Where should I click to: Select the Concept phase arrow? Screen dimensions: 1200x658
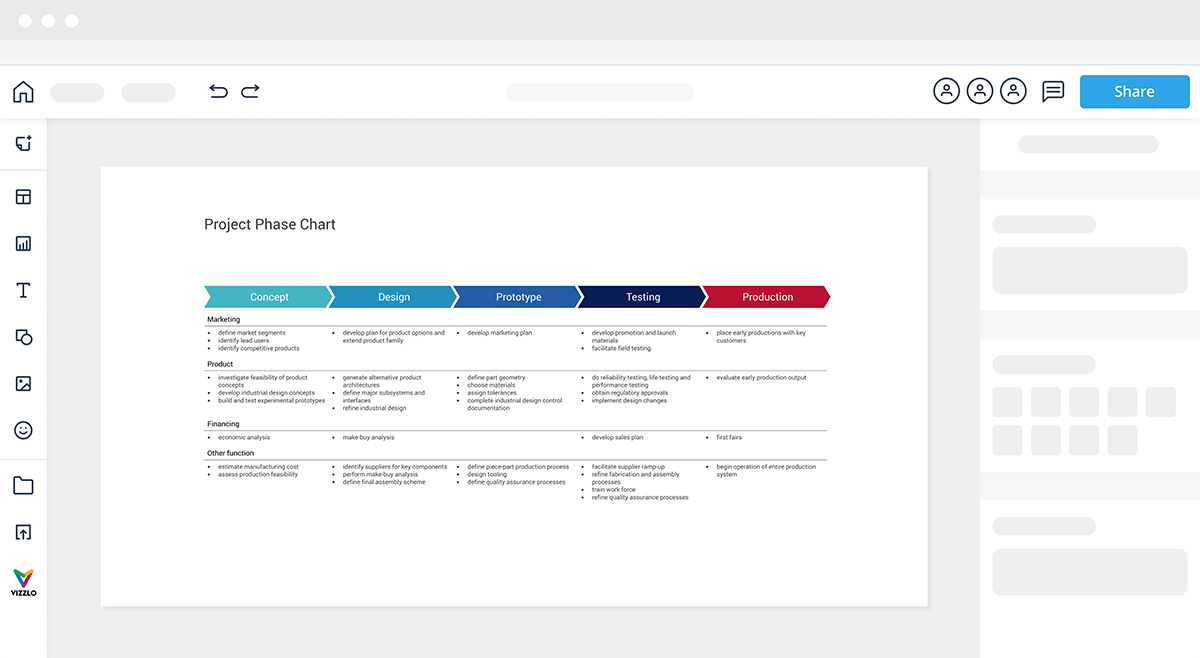click(x=268, y=297)
